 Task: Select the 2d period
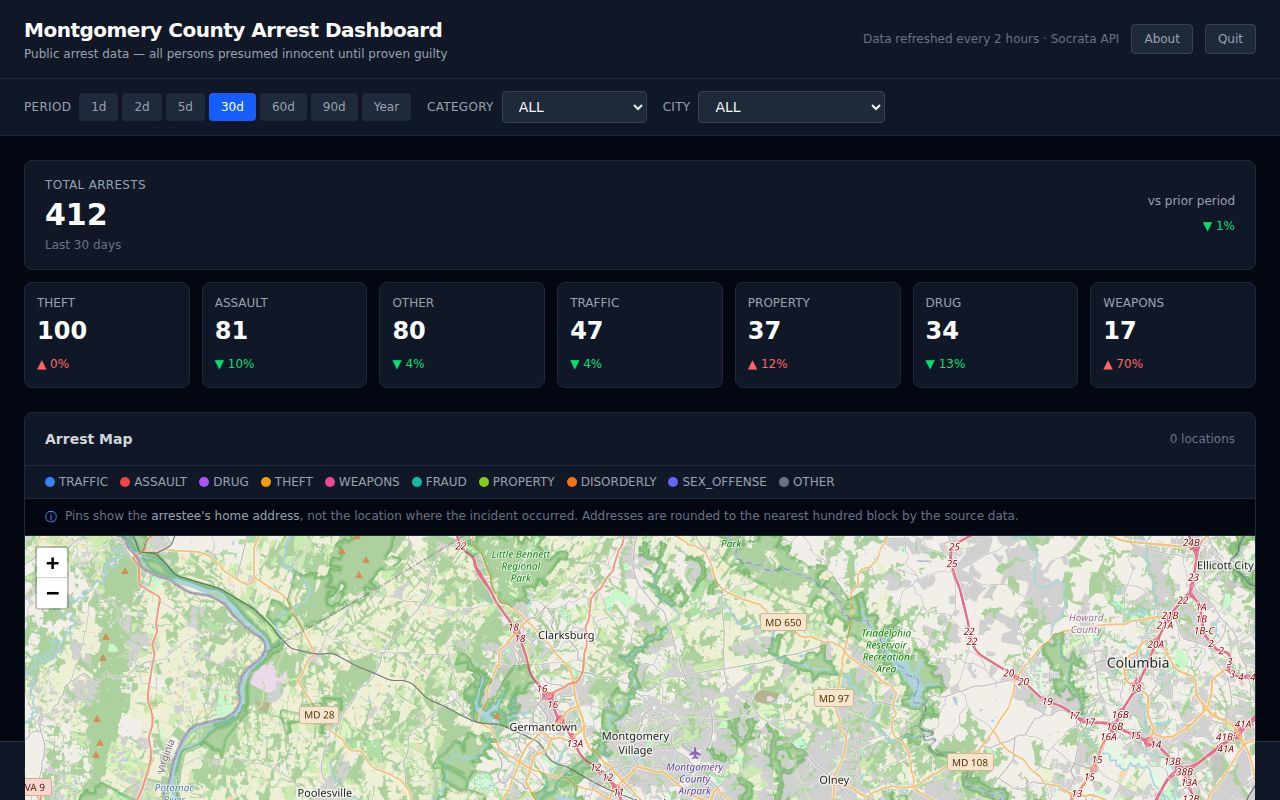pyautogui.click(x=142, y=107)
